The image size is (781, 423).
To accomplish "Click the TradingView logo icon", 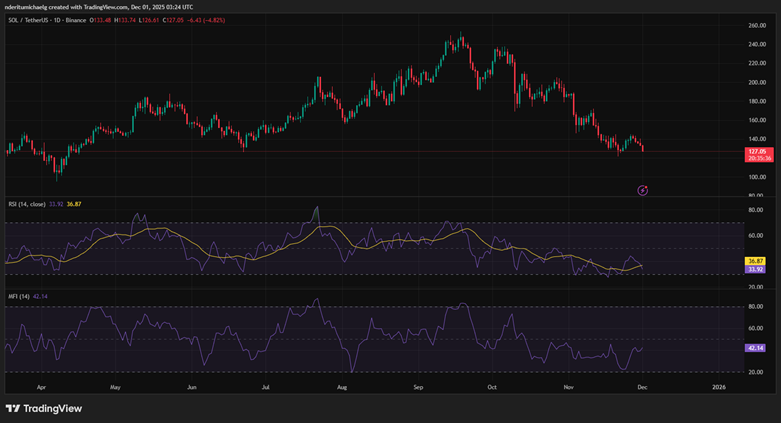I will (13, 408).
